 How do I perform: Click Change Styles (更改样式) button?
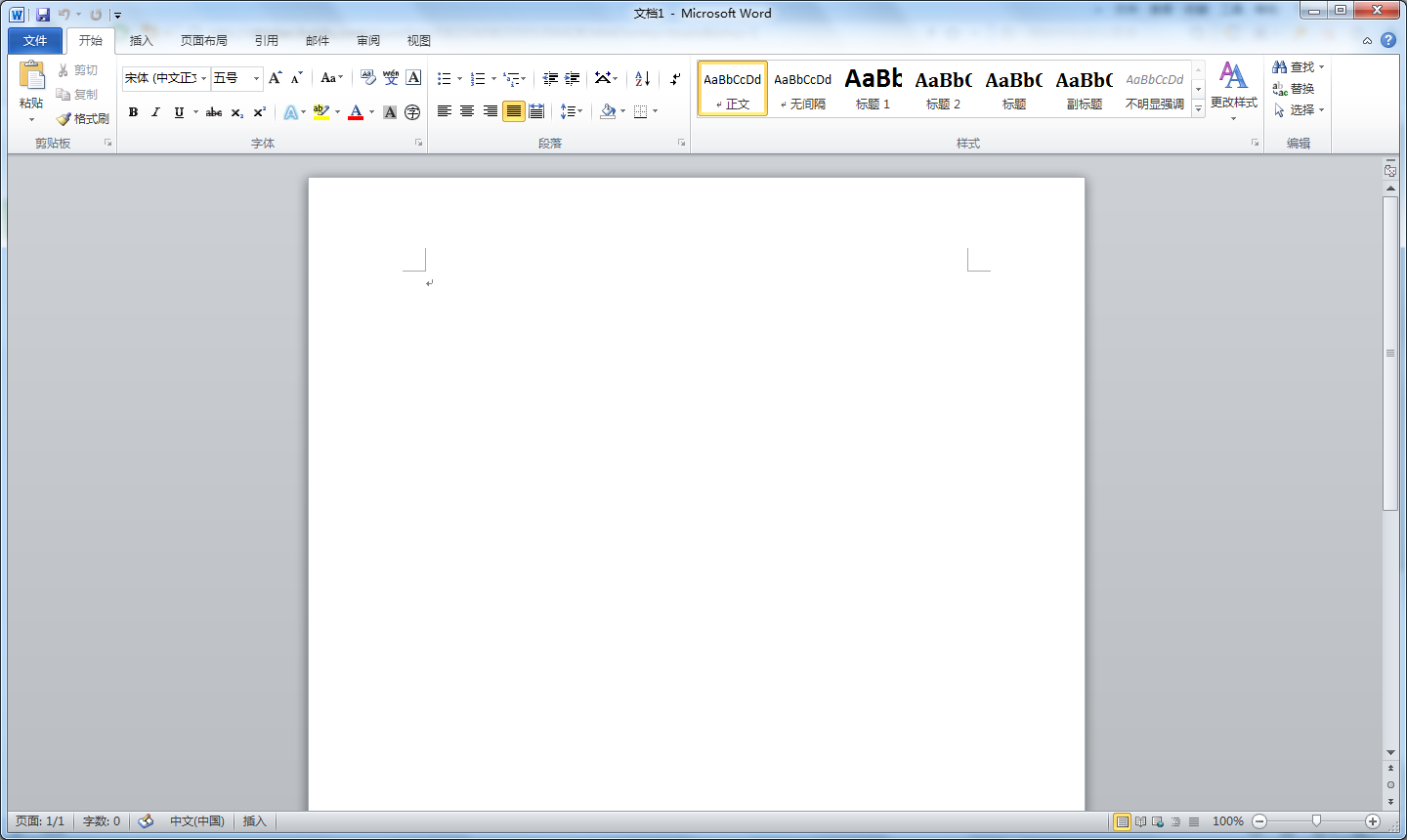[1233, 90]
